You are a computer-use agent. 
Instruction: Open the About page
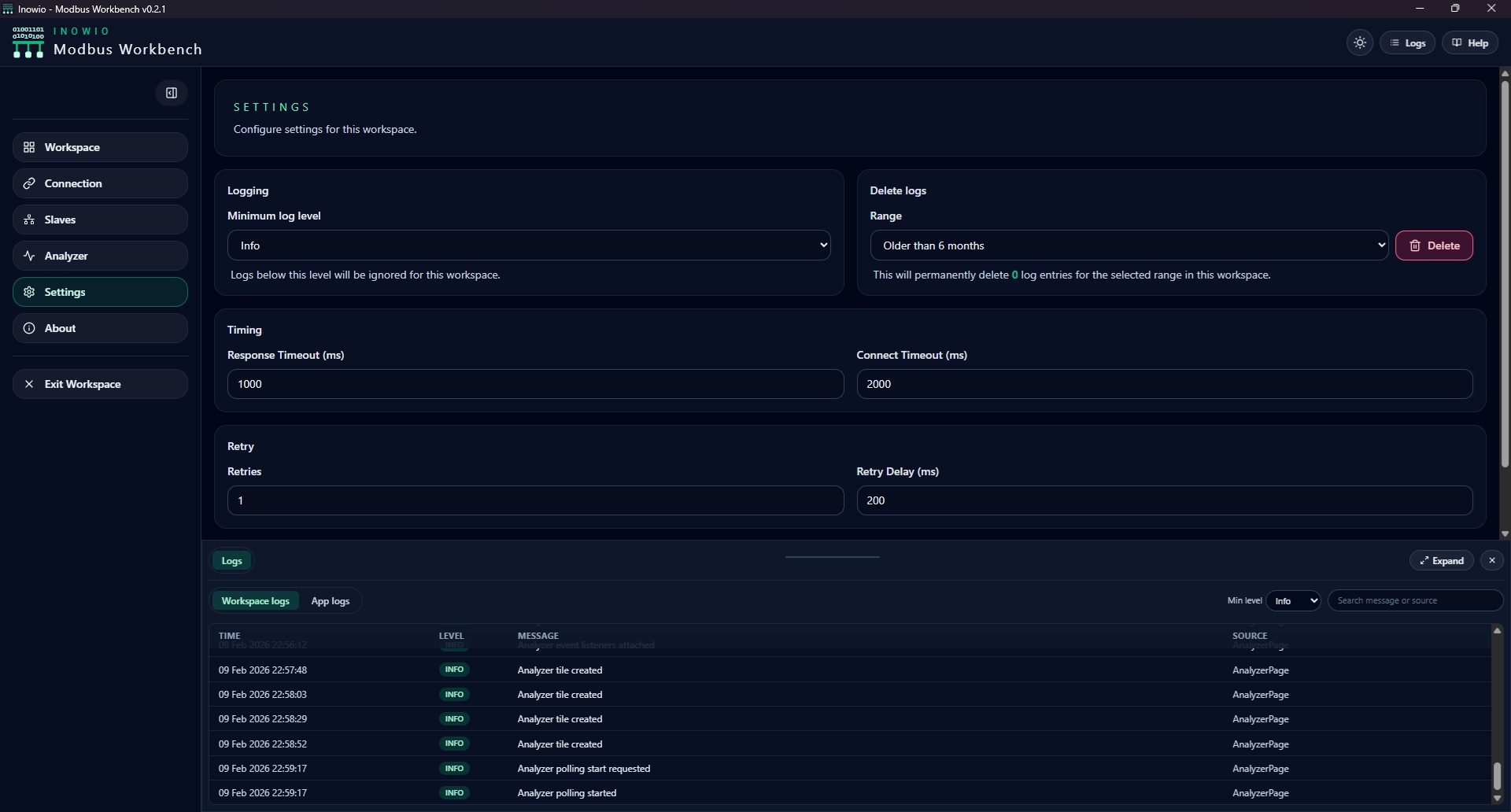pyautogui.click(x=100, y=328)
